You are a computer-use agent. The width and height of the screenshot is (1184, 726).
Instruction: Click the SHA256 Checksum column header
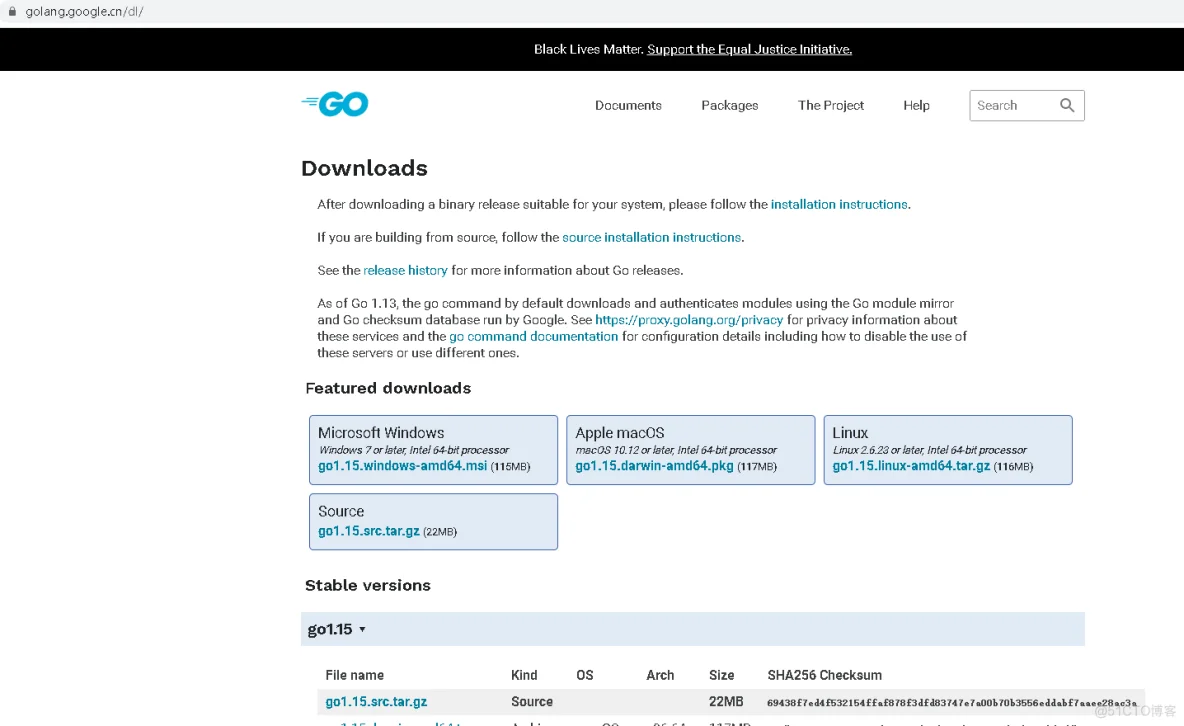(825, 675)
